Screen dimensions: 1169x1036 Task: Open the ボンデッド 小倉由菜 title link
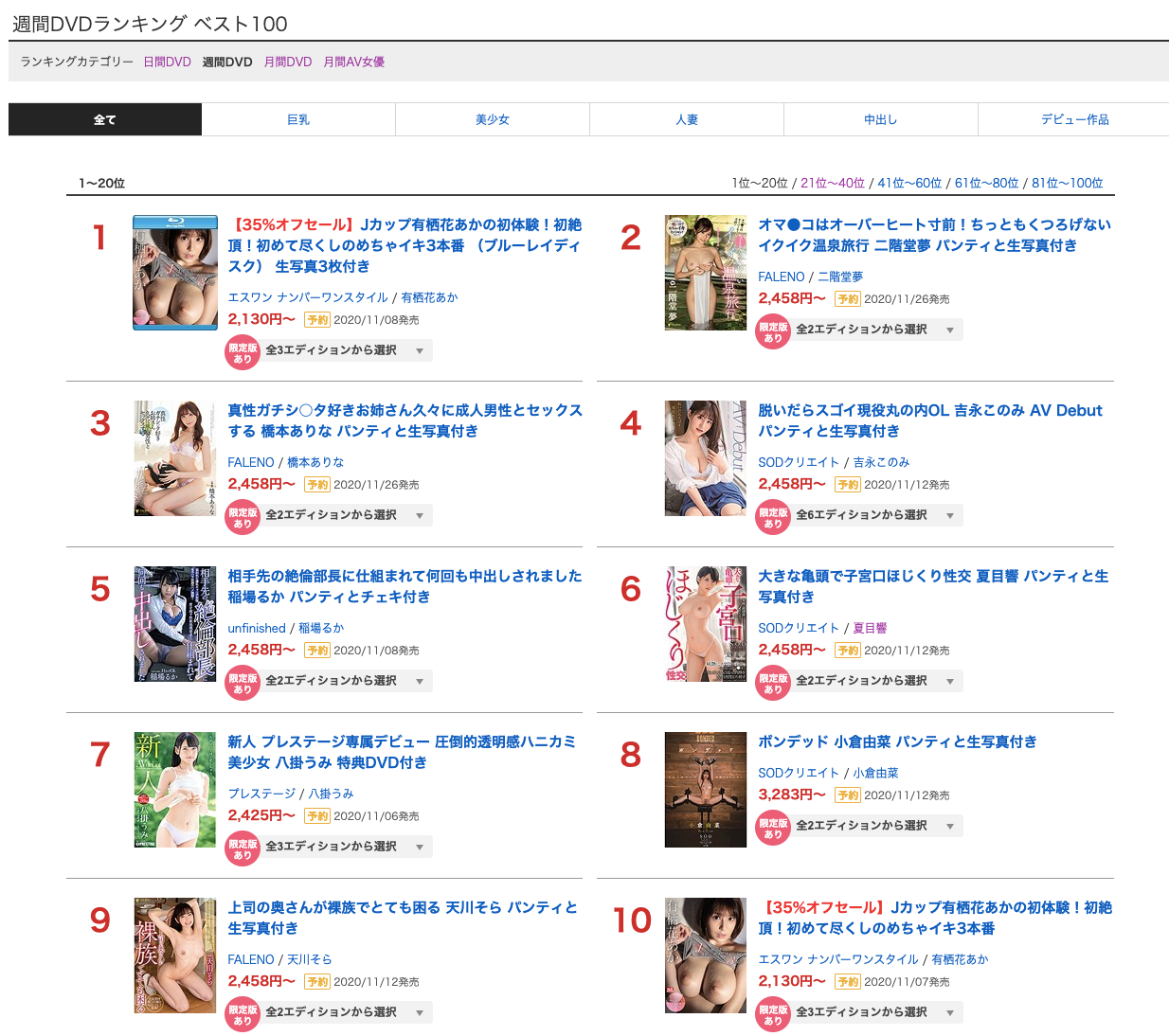(898, 741)
